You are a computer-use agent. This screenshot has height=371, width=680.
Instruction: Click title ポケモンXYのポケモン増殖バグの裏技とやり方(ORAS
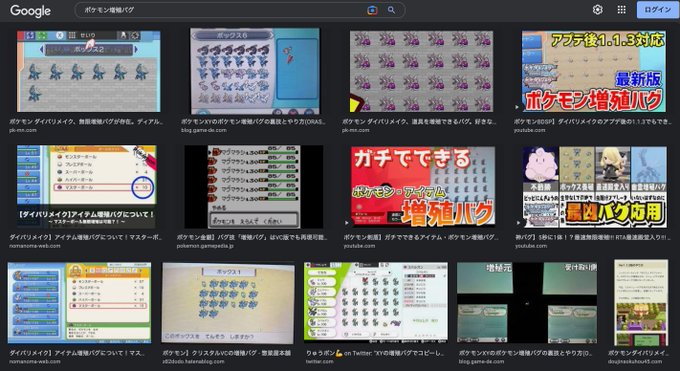[x=253, y=122]
